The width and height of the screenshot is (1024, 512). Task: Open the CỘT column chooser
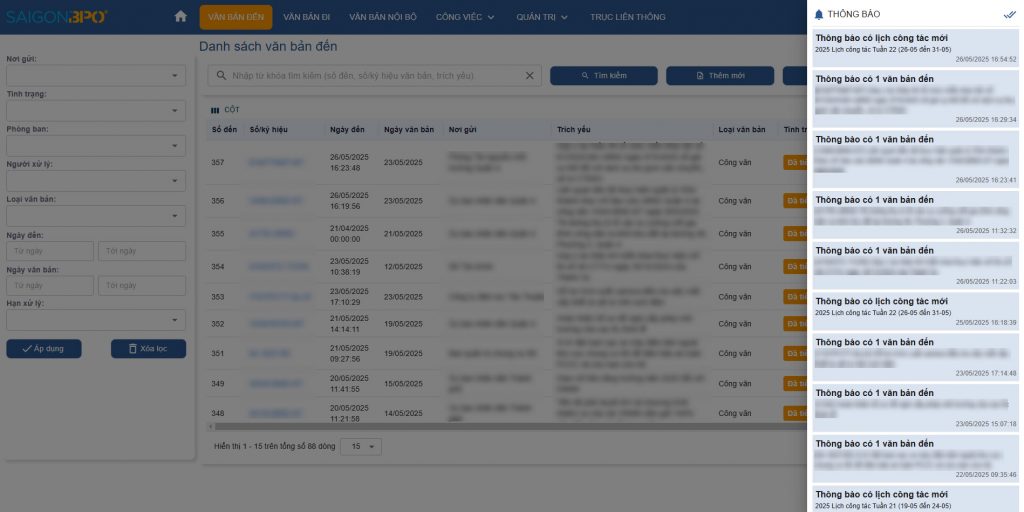(x=225, y=110)
